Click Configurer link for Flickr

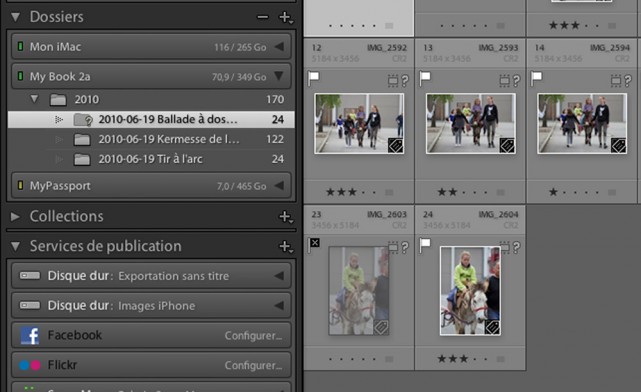[x=253, y=365]
